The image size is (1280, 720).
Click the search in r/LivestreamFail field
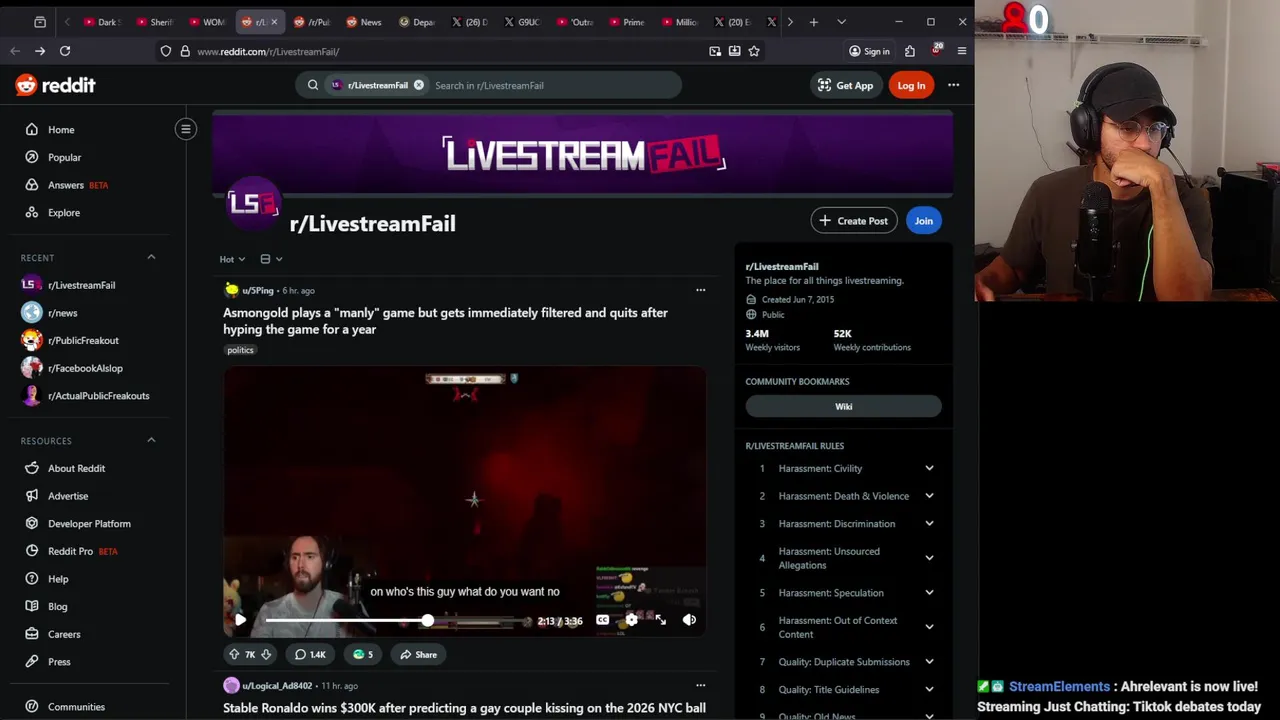click(x=553, y=85)
